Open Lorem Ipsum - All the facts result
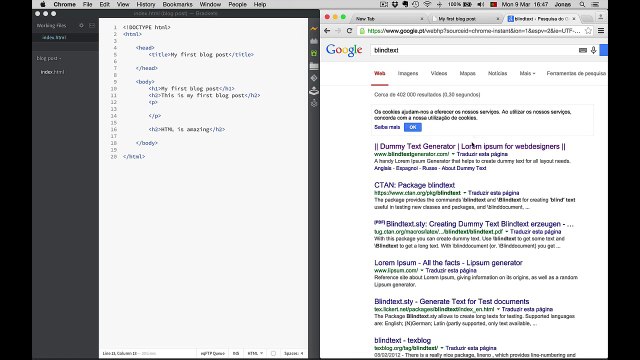This screenshot has width=640, height=360. [x=448, y=262]
